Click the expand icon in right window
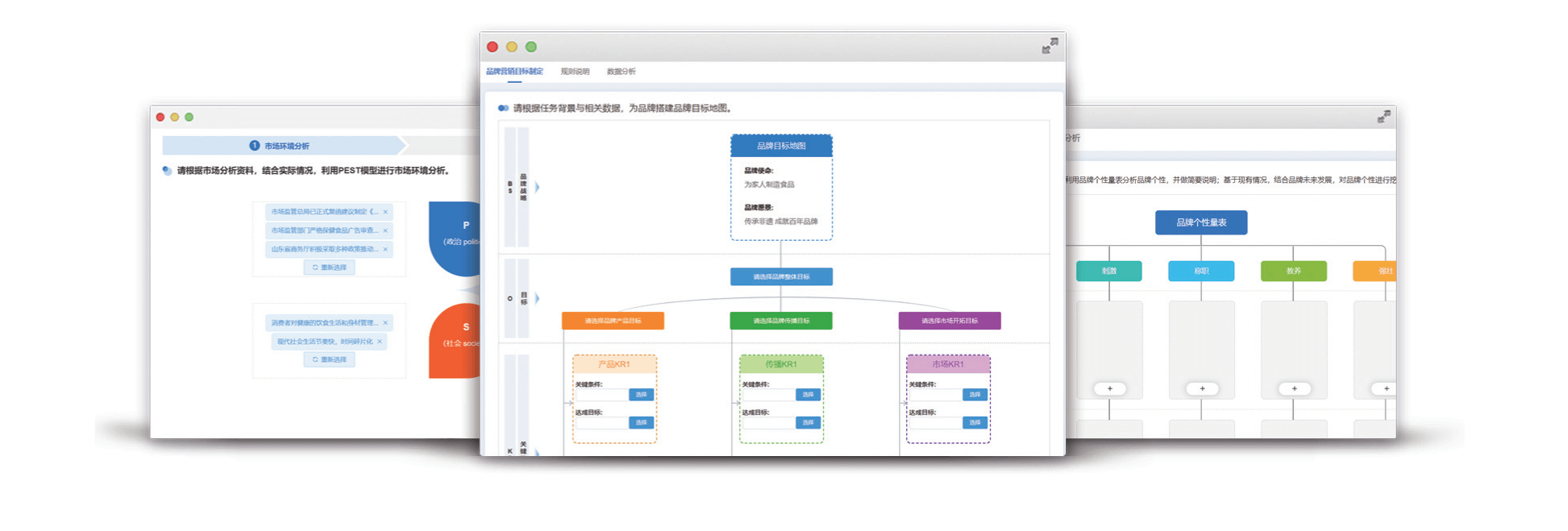Image resolution: width=1568 pixels, height=531 pixels. pos(1383,118)
